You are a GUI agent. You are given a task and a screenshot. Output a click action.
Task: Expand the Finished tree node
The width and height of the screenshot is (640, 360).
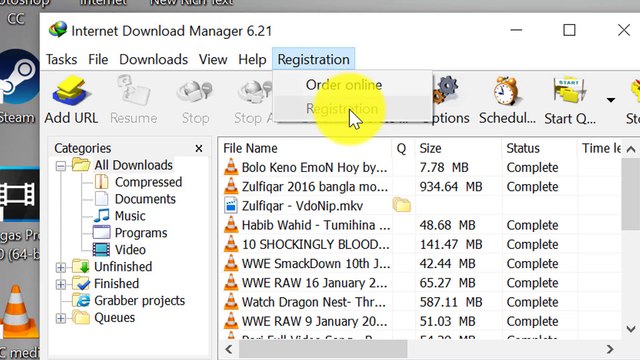60,284
